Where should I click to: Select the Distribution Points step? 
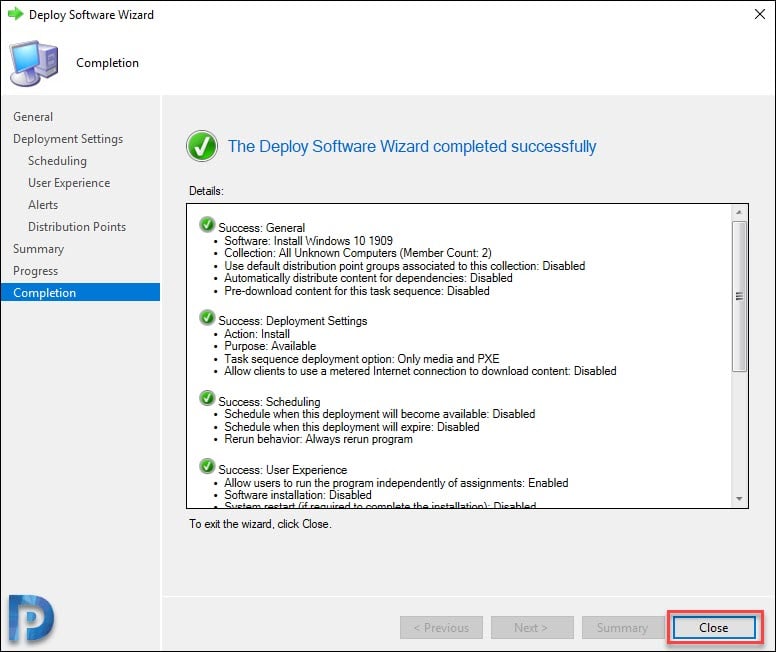[77, 227]
